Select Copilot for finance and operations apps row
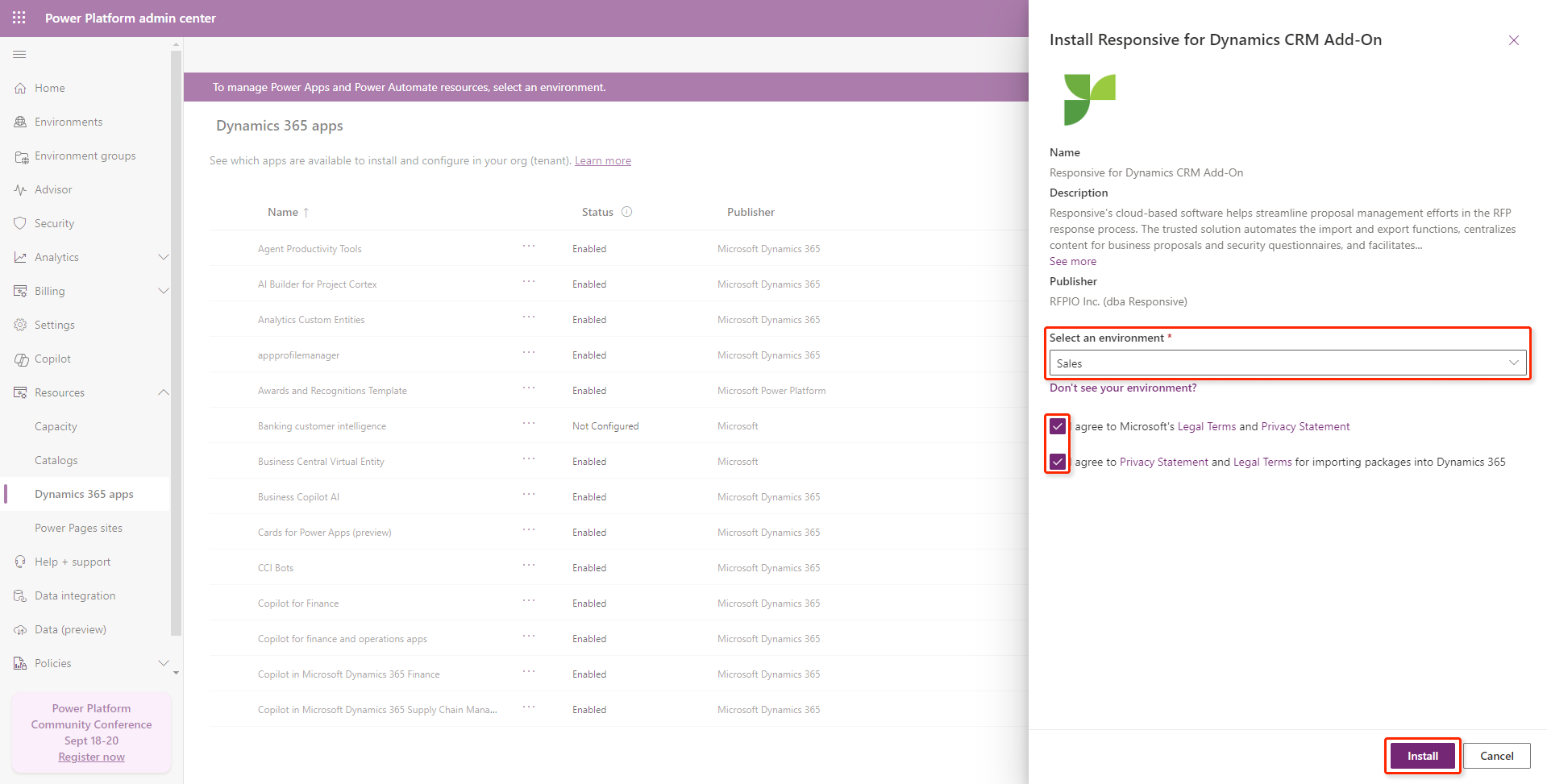This screenshot has width=1547, height=784. 618,639
